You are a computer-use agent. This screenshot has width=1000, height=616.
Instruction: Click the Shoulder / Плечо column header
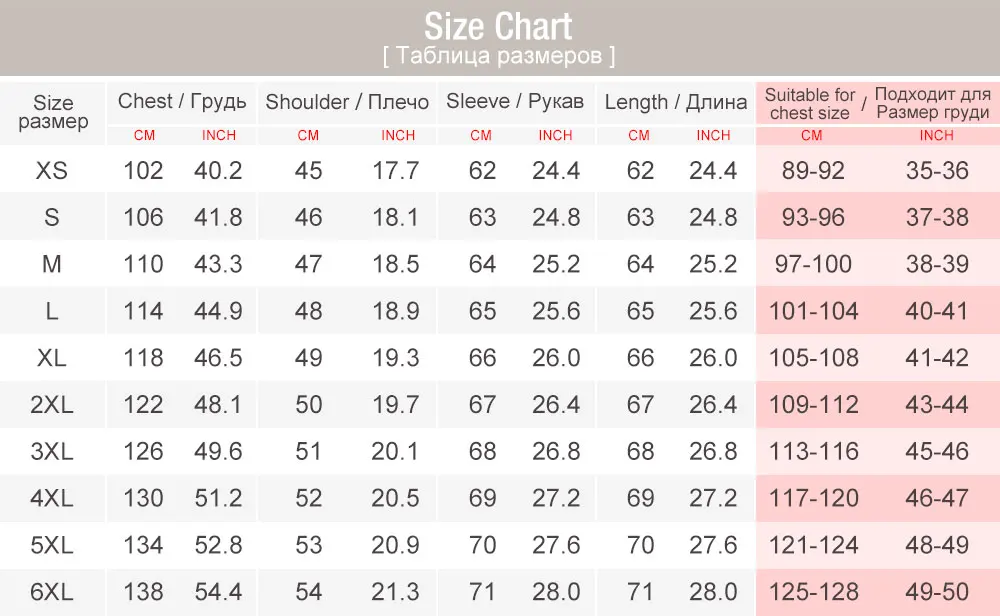coord(347,102)
